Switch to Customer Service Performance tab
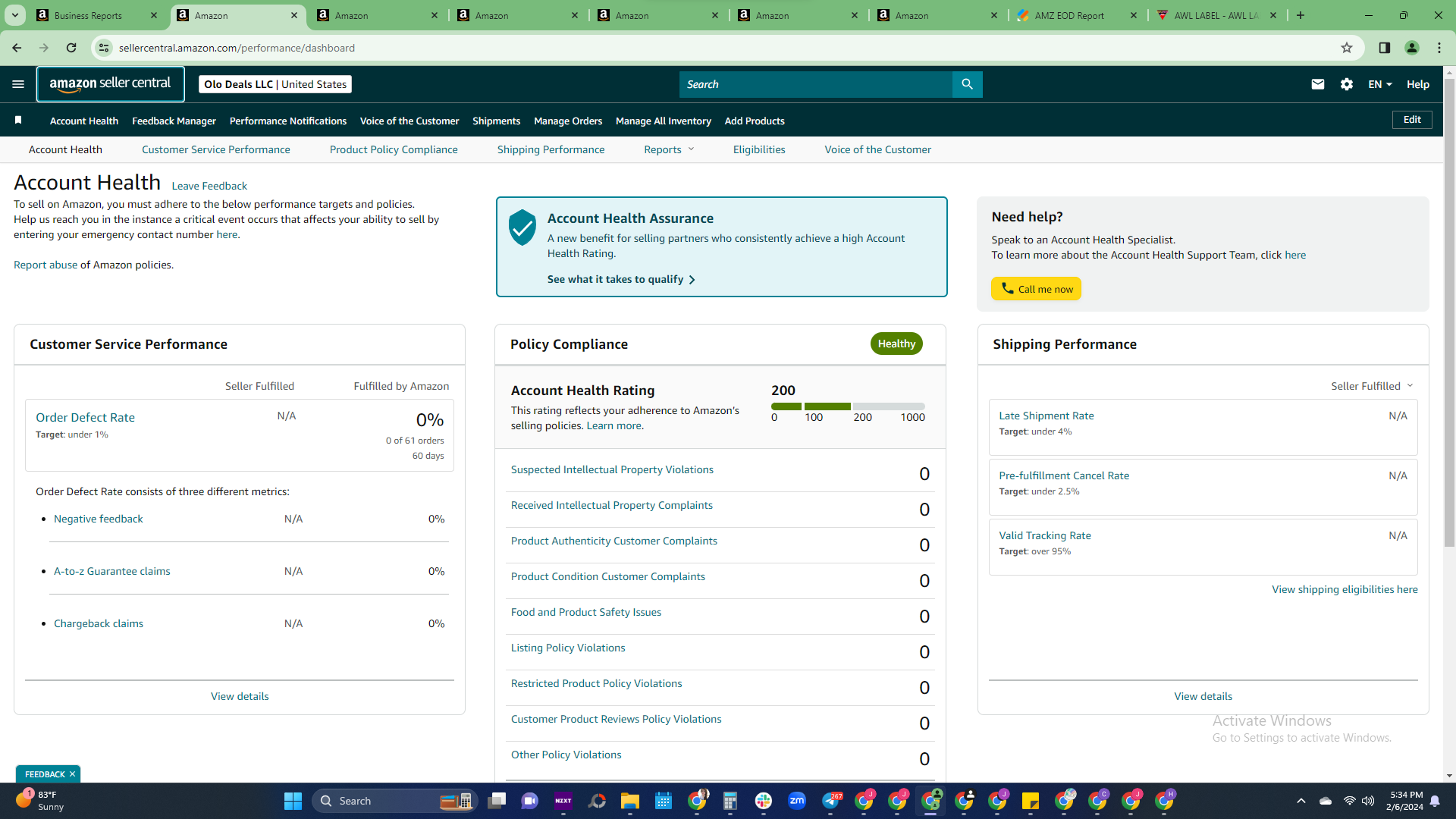The image size is (1456, 819). point(216,149)
